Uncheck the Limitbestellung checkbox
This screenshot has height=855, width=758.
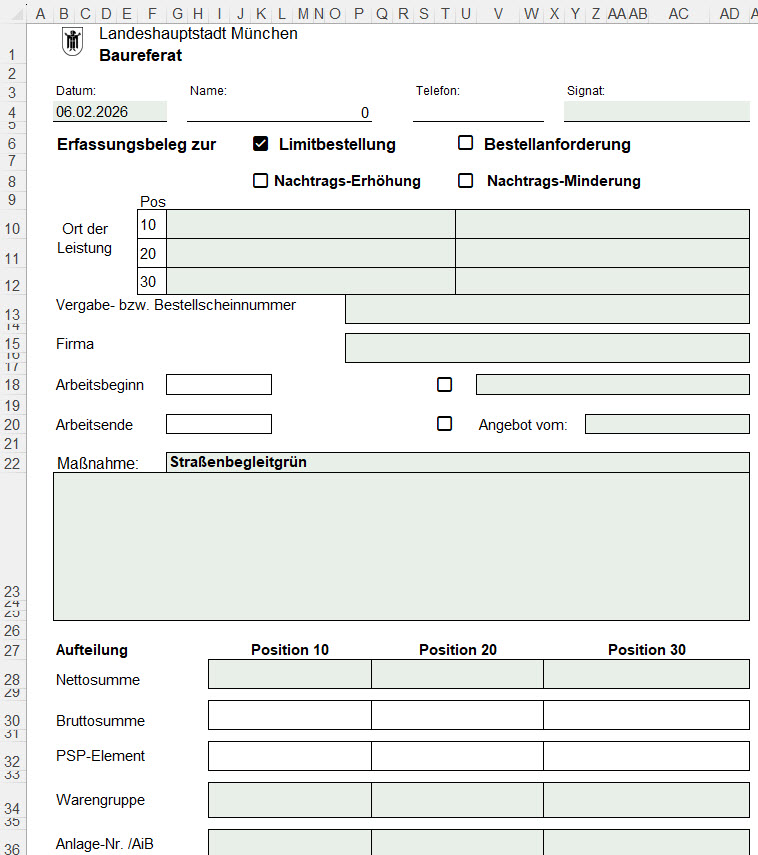coord(261,144)
